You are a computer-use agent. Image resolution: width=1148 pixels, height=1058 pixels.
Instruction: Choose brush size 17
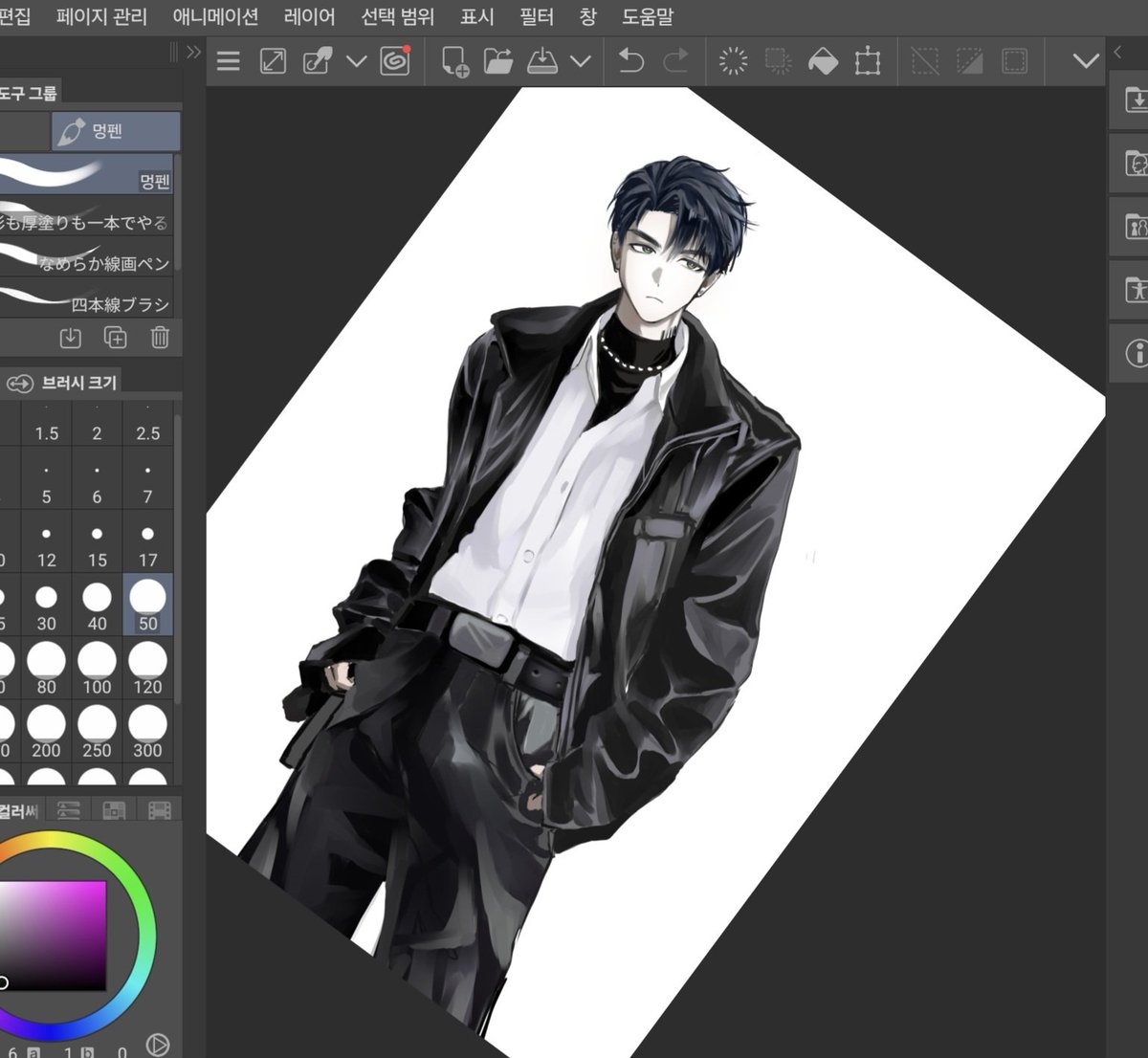147,542
